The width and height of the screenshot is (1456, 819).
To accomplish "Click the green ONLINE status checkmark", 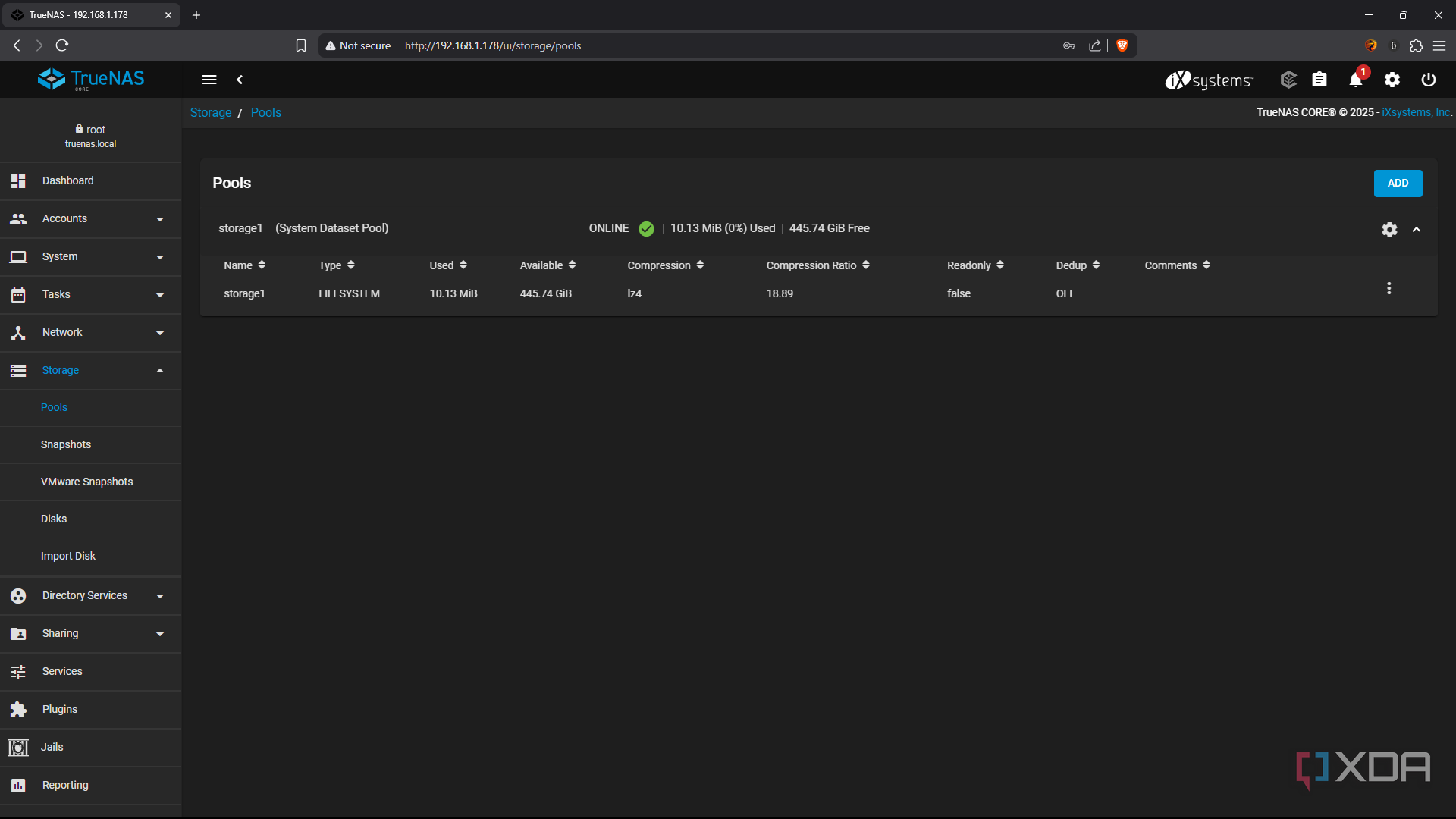I will [646, 229].
